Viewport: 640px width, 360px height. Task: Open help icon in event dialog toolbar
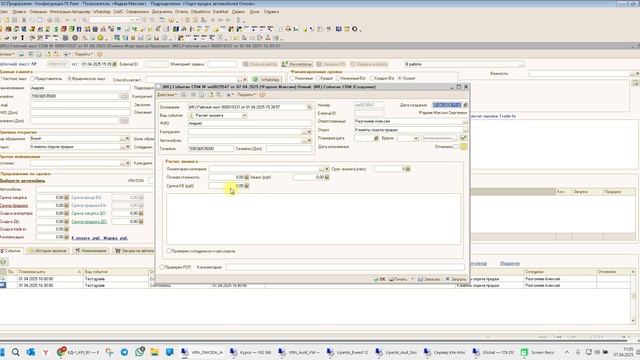coord(262,95)
